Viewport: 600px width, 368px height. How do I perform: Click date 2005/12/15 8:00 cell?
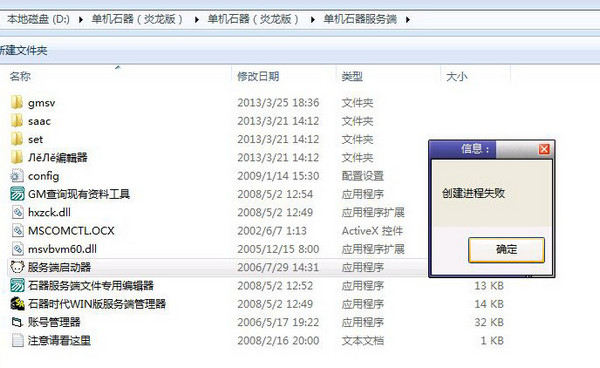278,249
